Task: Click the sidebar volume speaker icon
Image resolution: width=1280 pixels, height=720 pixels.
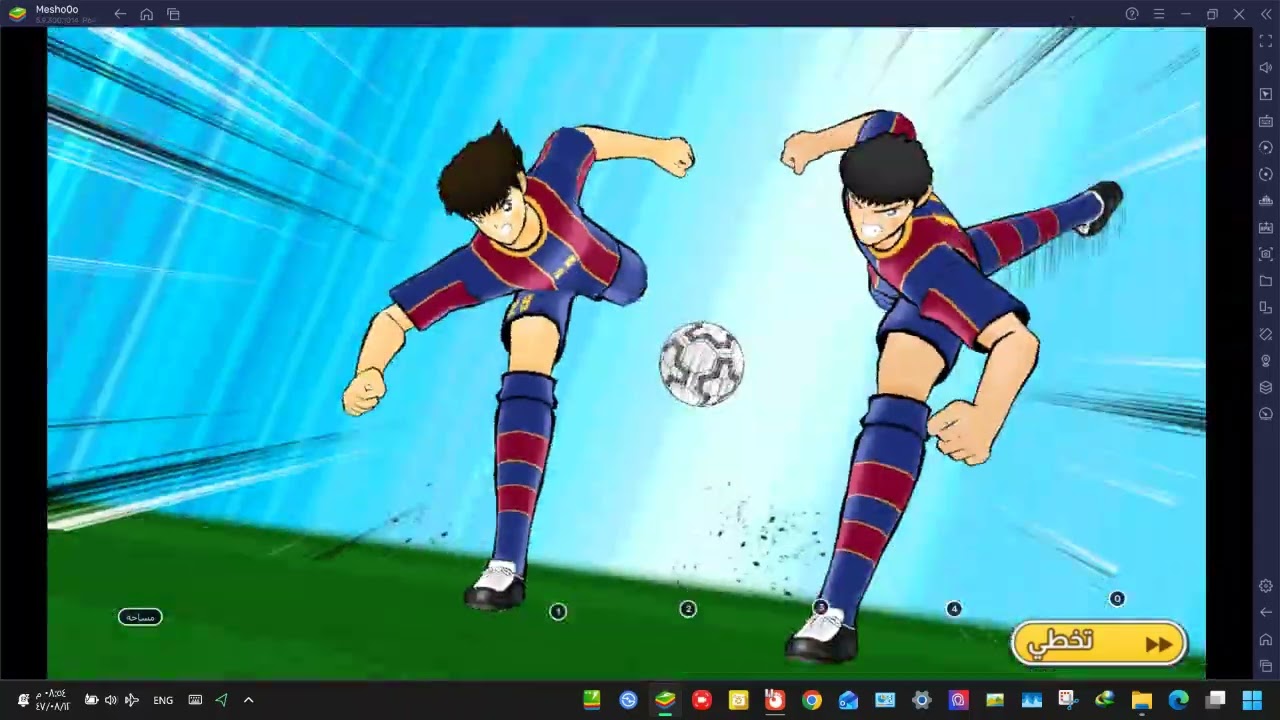Action: point(1266,68)
